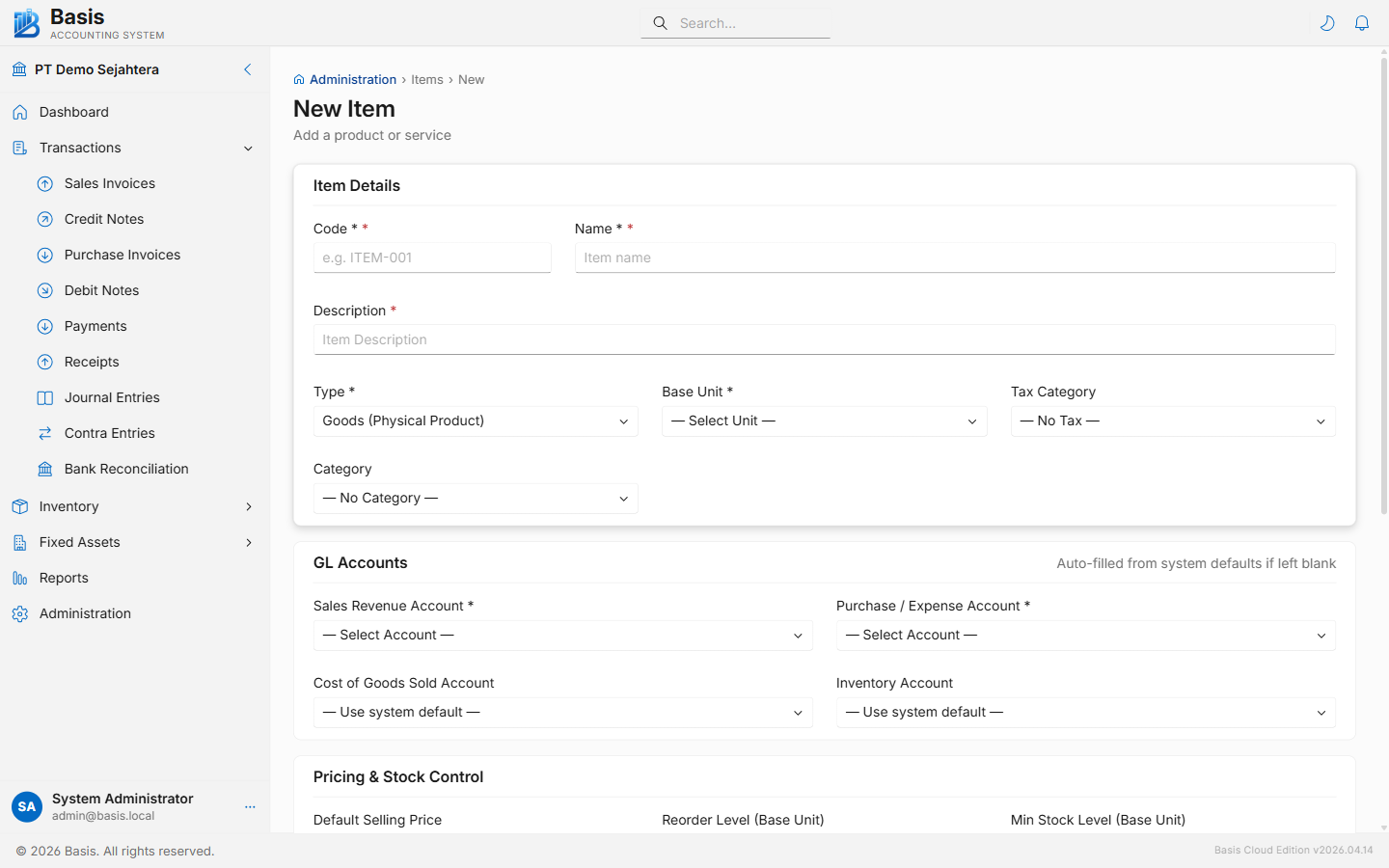Click the Basis logo icon
The height and width of the screenshot is (868, 1389).
(x=27, y=23)
